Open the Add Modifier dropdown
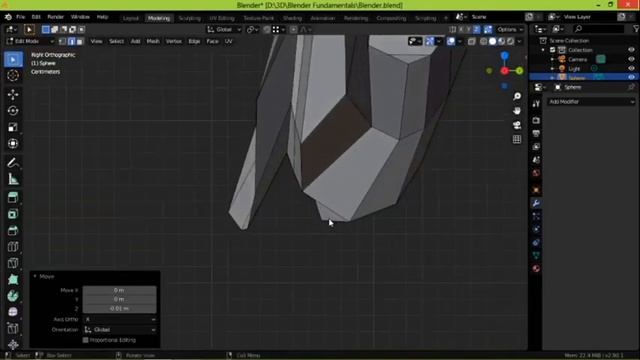This screenshot has width=640, height=360. click(591, 102)
